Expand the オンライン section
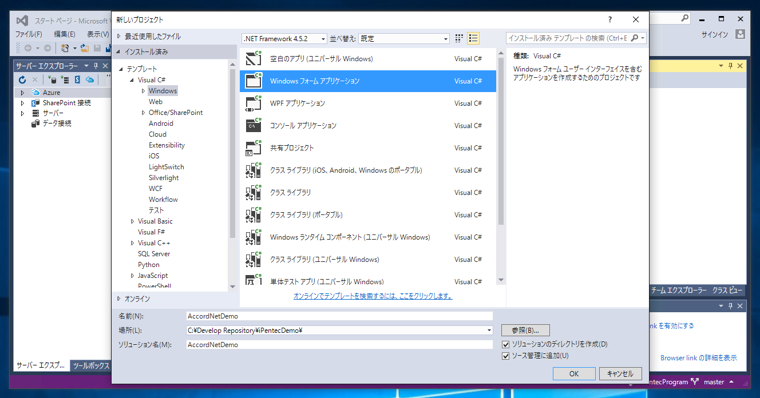 (x=119, y=299)
